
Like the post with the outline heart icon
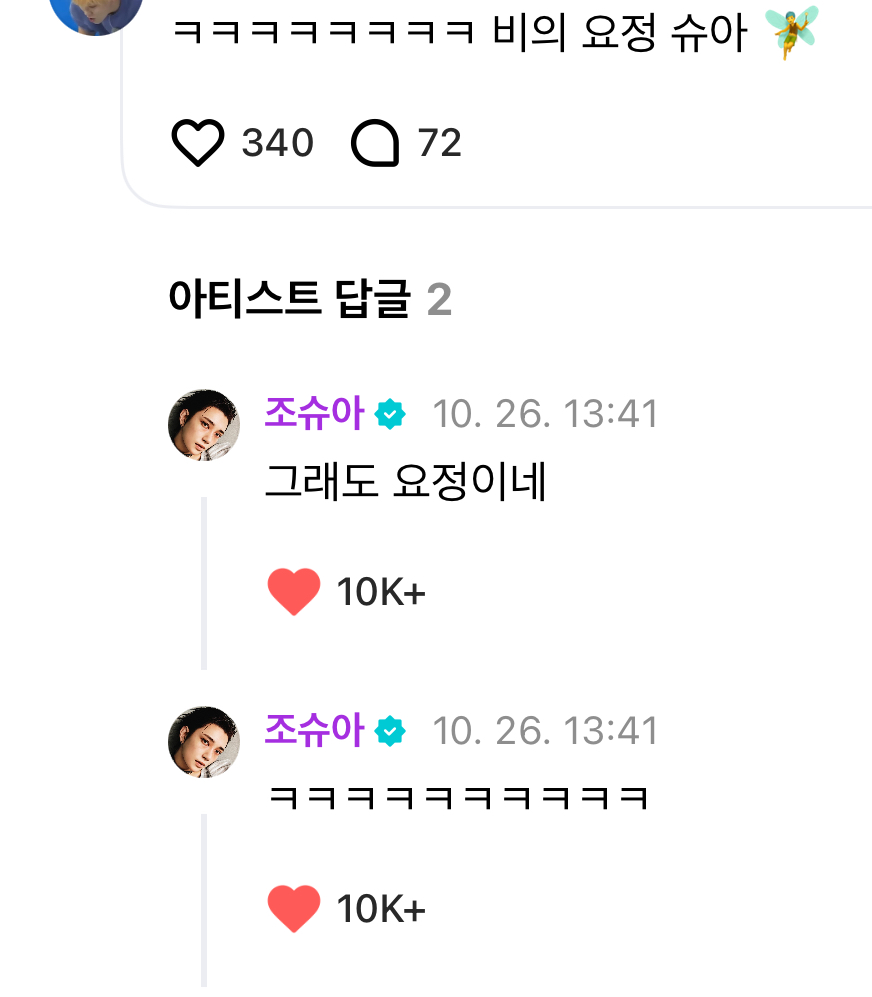click(x=198, y=144)
